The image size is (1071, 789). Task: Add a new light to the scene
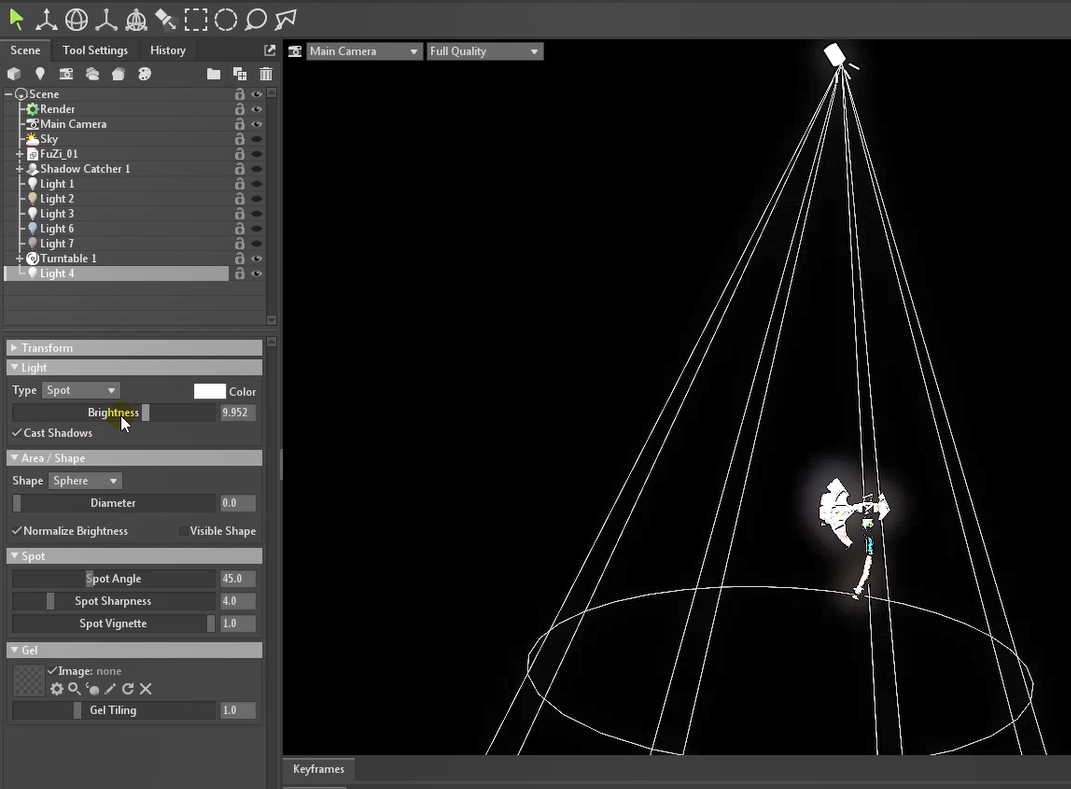click(40, 74)
